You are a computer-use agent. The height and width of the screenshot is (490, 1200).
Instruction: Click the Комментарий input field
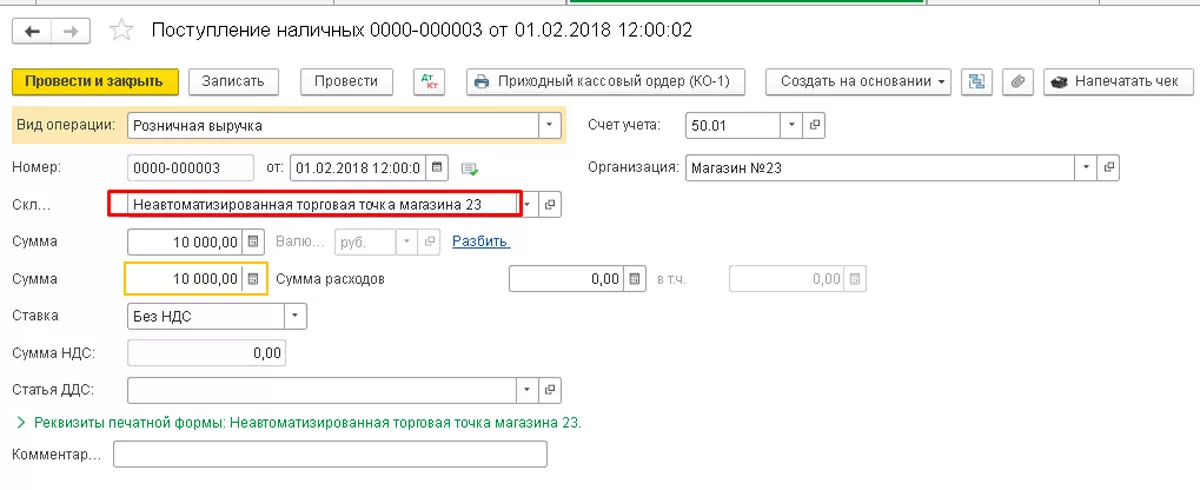pos(331,455)
